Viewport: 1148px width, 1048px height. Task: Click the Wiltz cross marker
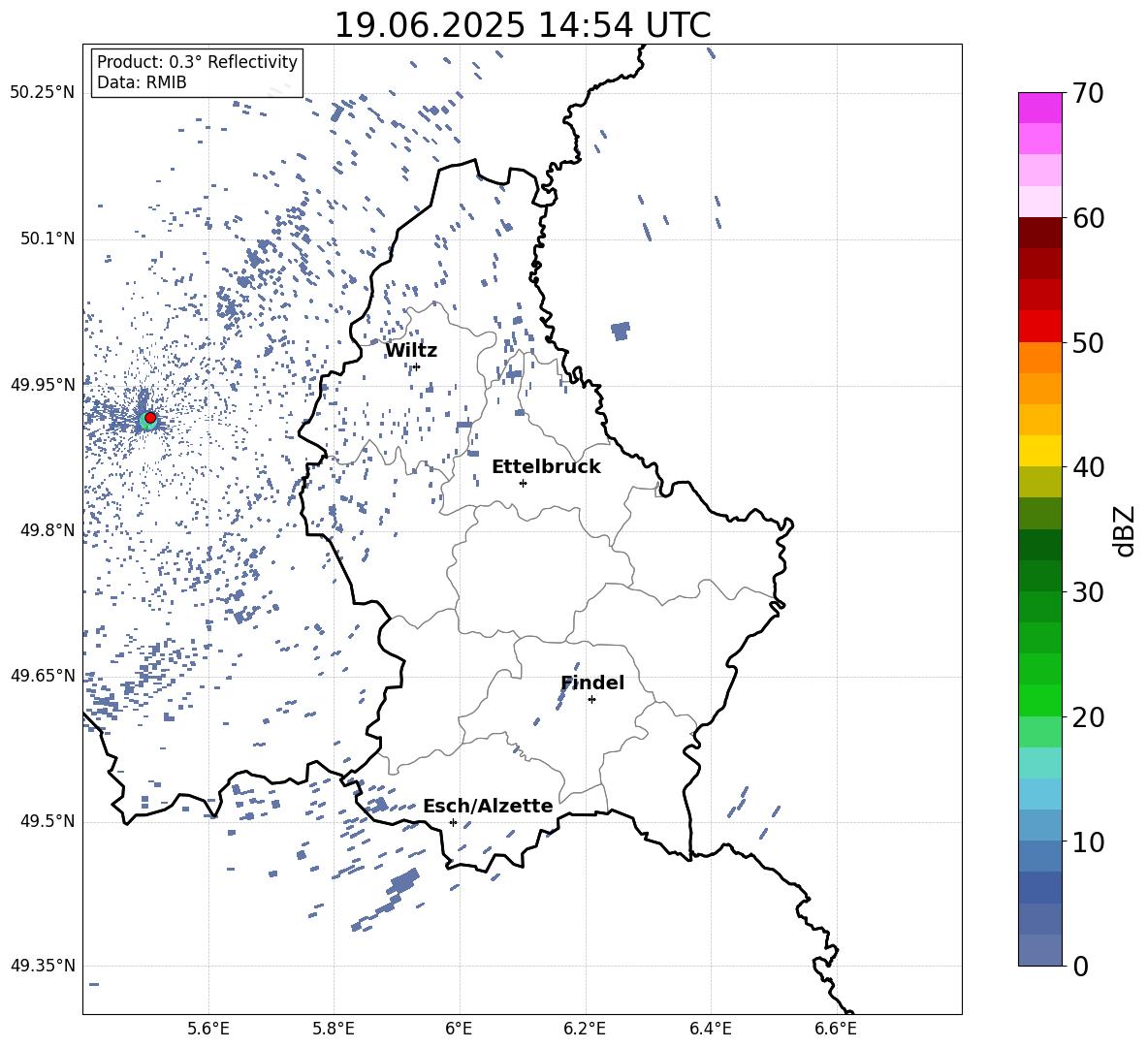[417, 366]
